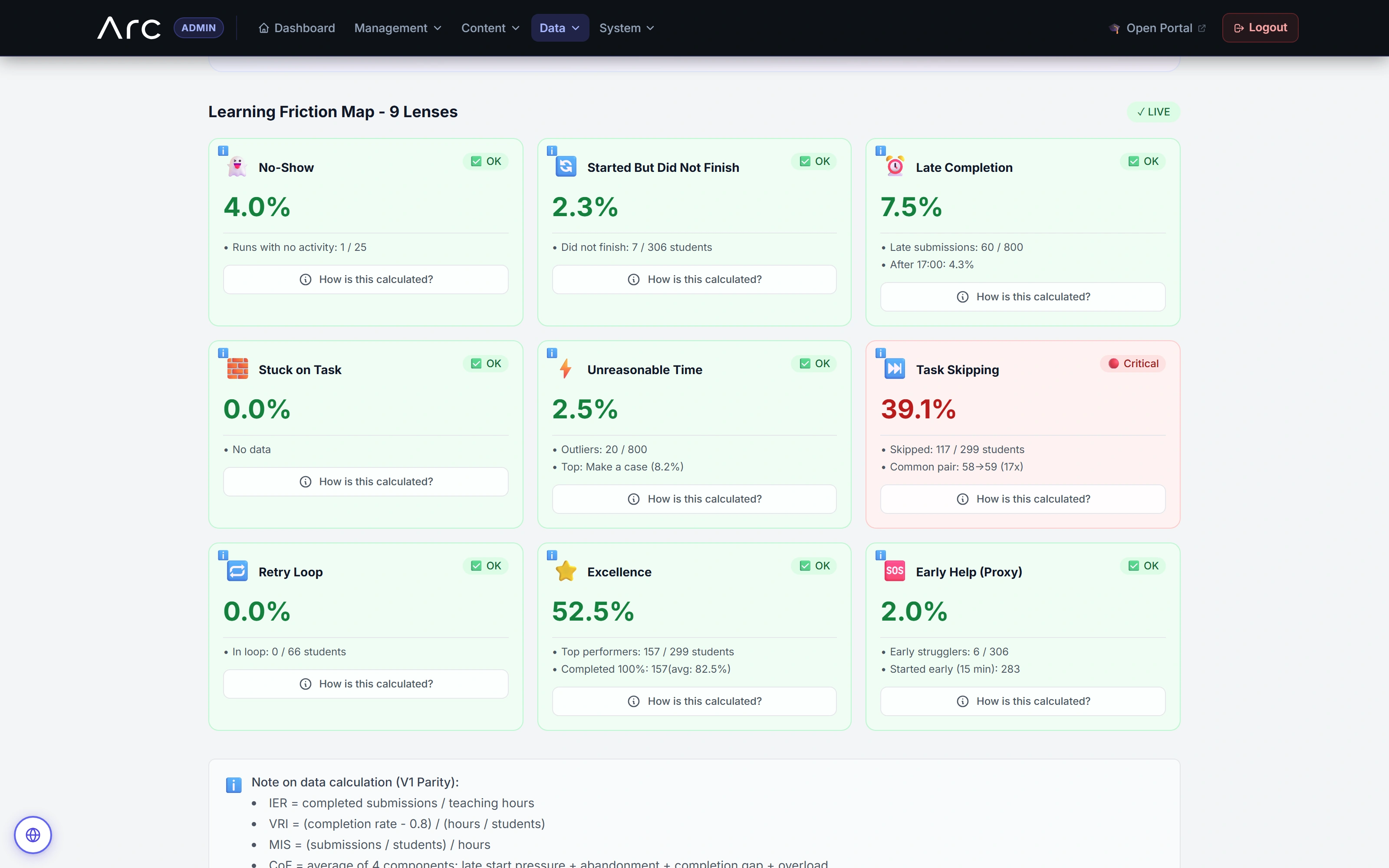The image size is (1389, 868).
Task: Go to the Dashboard
Action: [x=297, y=27]
